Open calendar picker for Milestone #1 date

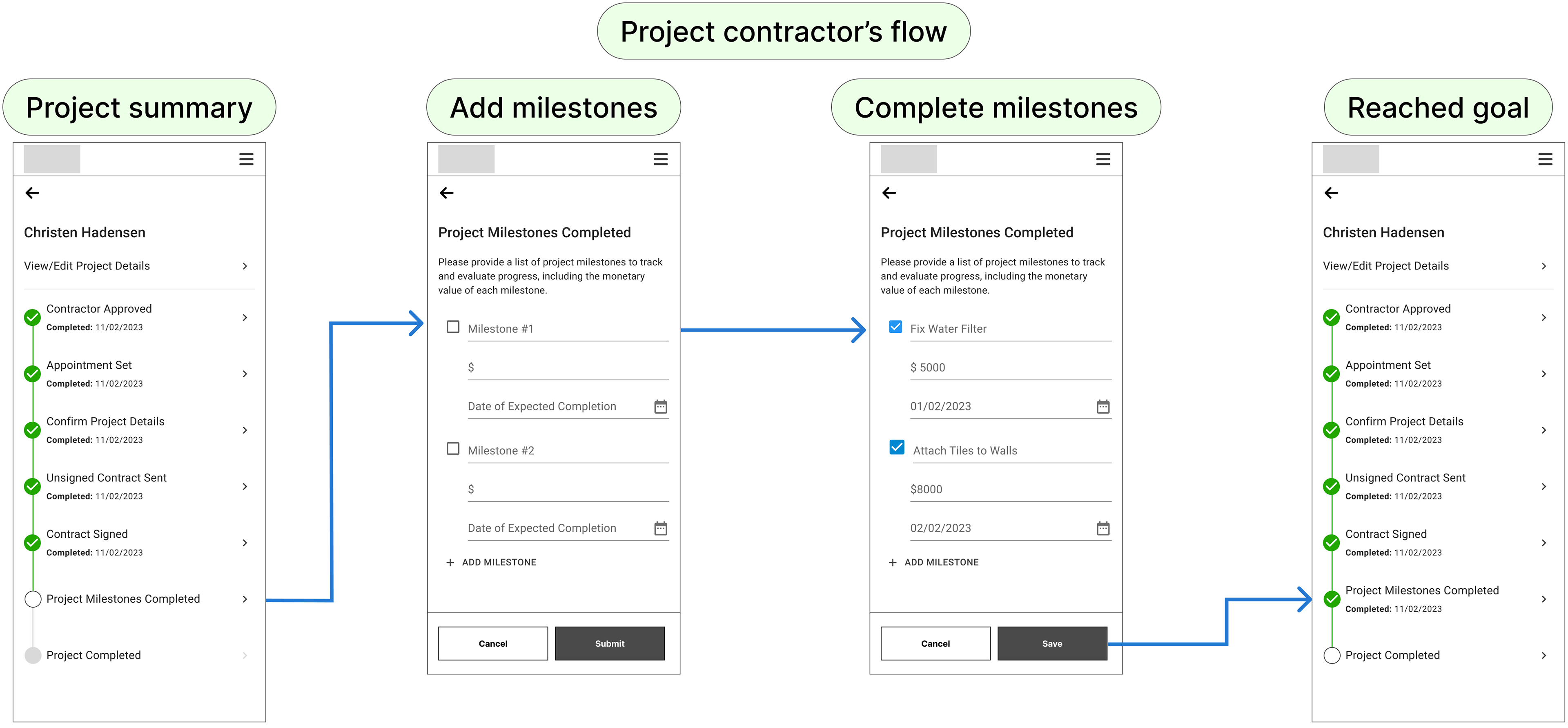click(660, 406)
